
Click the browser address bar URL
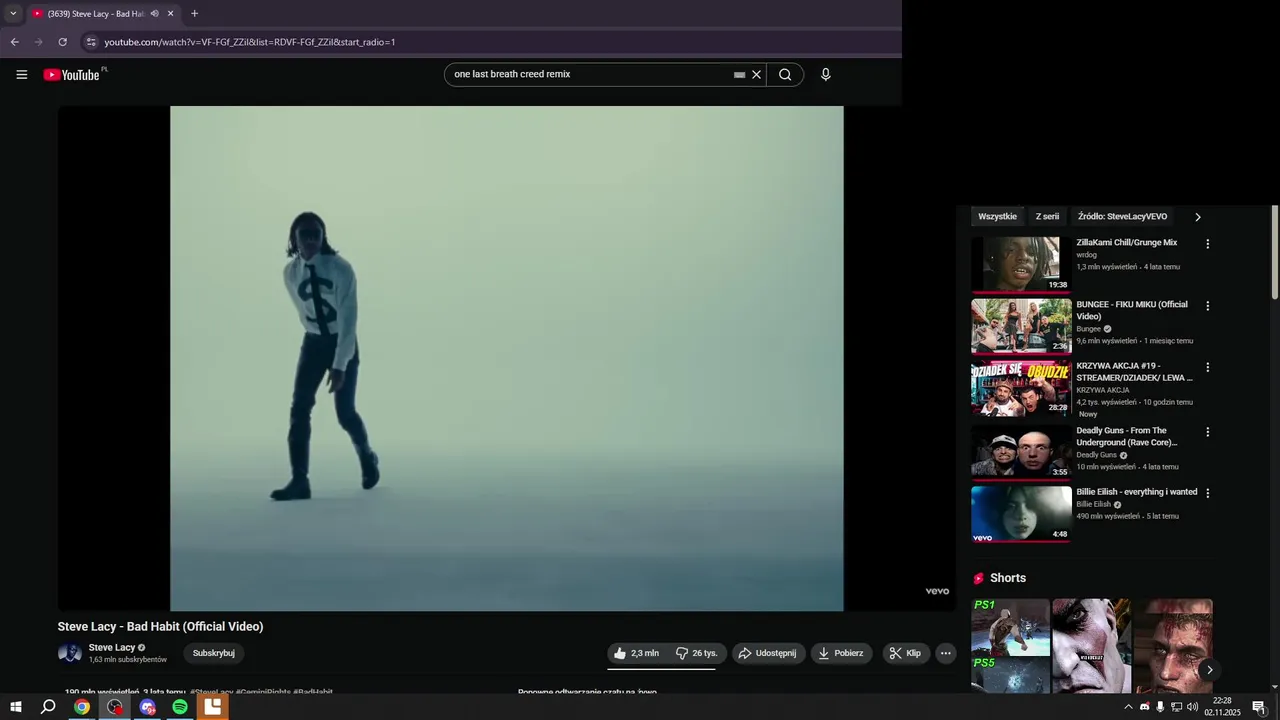(250, 42)
